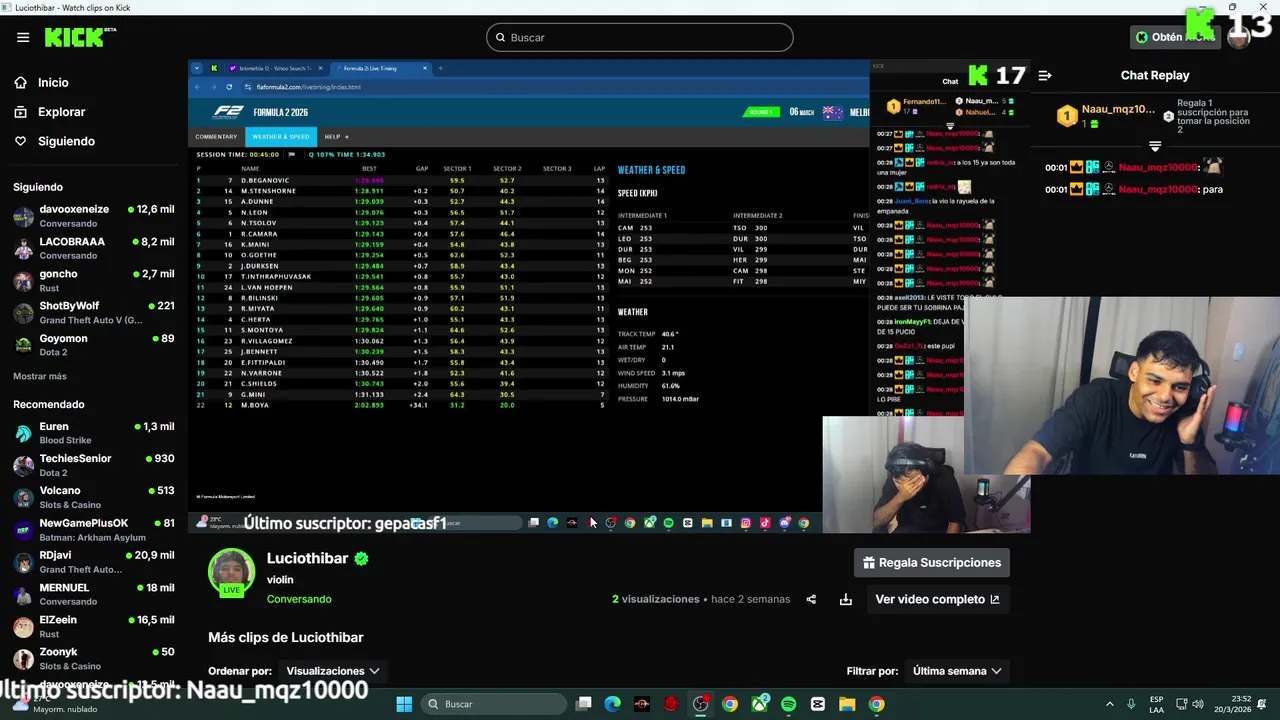Open the Xbox app from taskbar
The height and width of the screenshot is (720, 1280).
[760, 704]
